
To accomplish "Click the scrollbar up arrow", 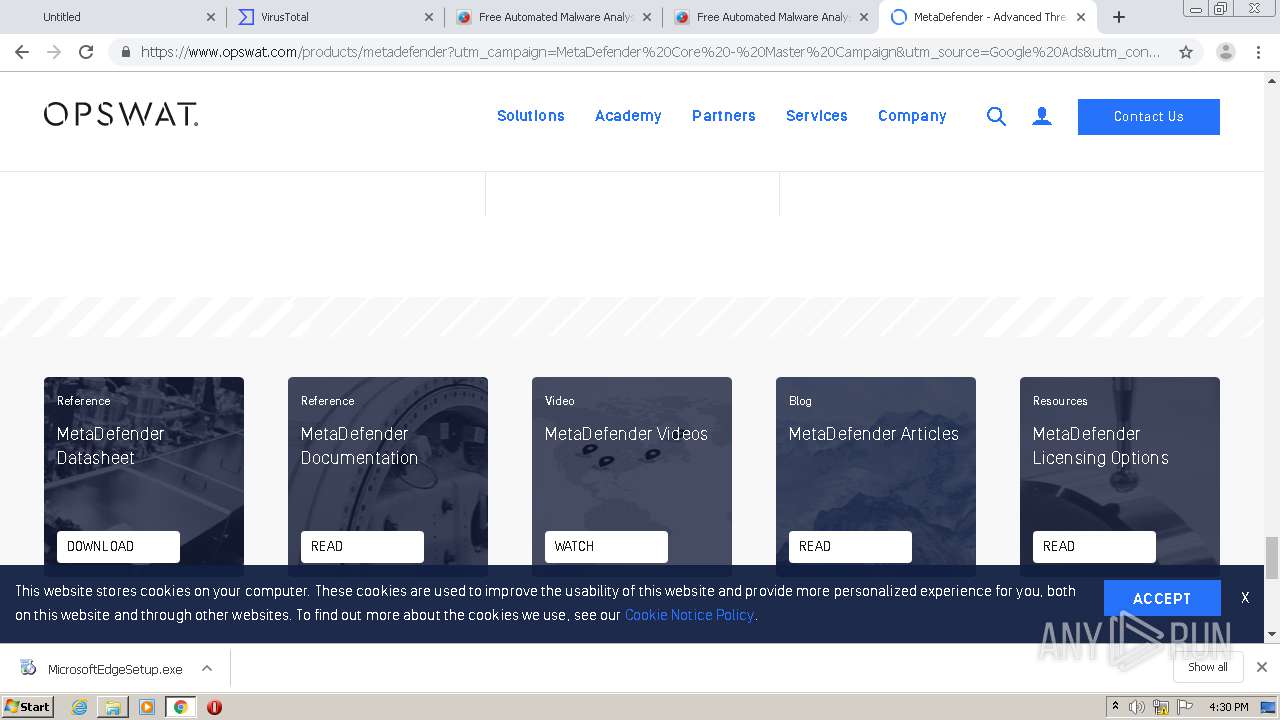I will 1272,80.
